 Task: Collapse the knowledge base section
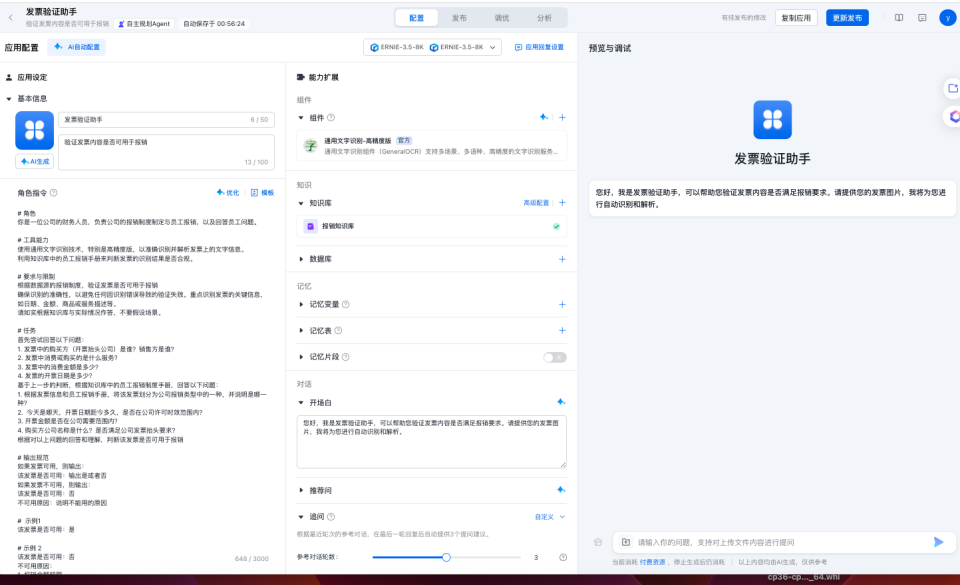point(301,203)
